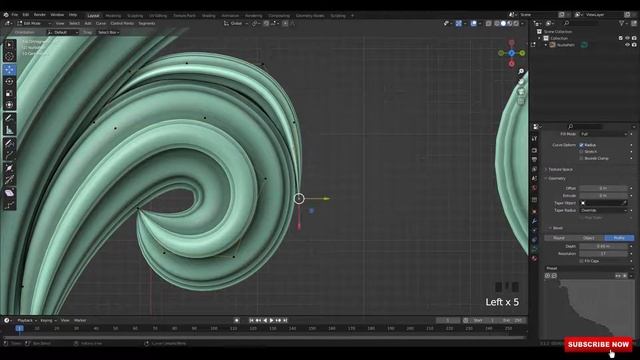Toggle Collection exclude checkbox in outliner

620,38
